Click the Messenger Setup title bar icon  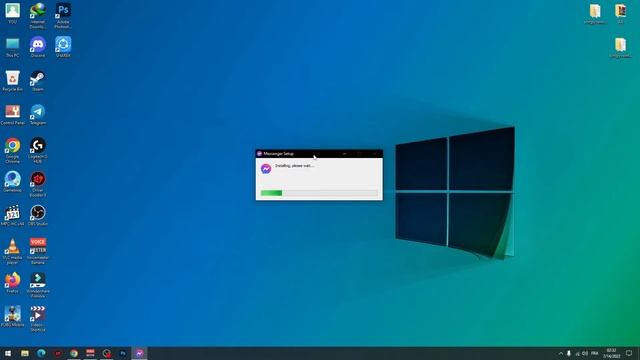click(x=259, y=153)
